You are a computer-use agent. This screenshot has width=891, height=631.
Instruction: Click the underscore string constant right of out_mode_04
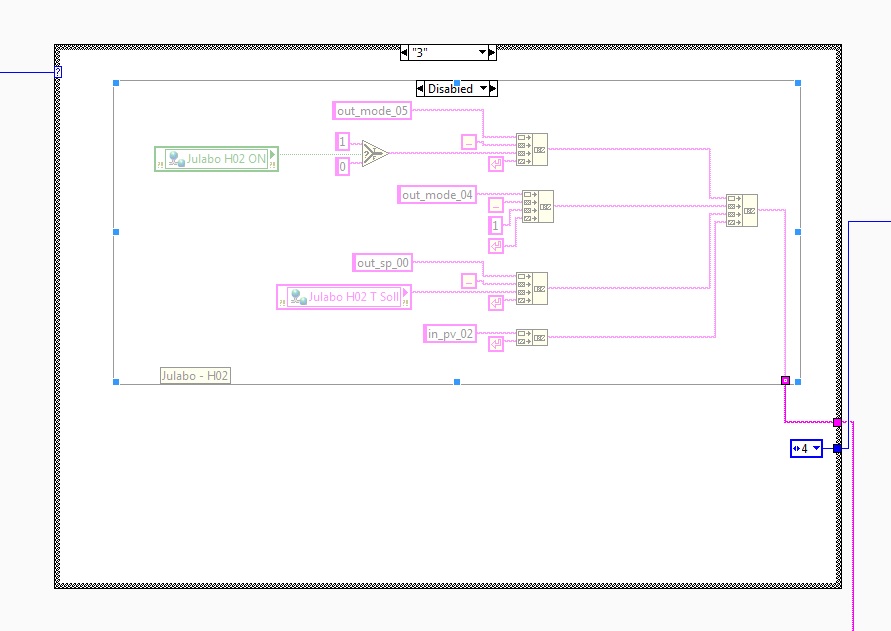496,205
